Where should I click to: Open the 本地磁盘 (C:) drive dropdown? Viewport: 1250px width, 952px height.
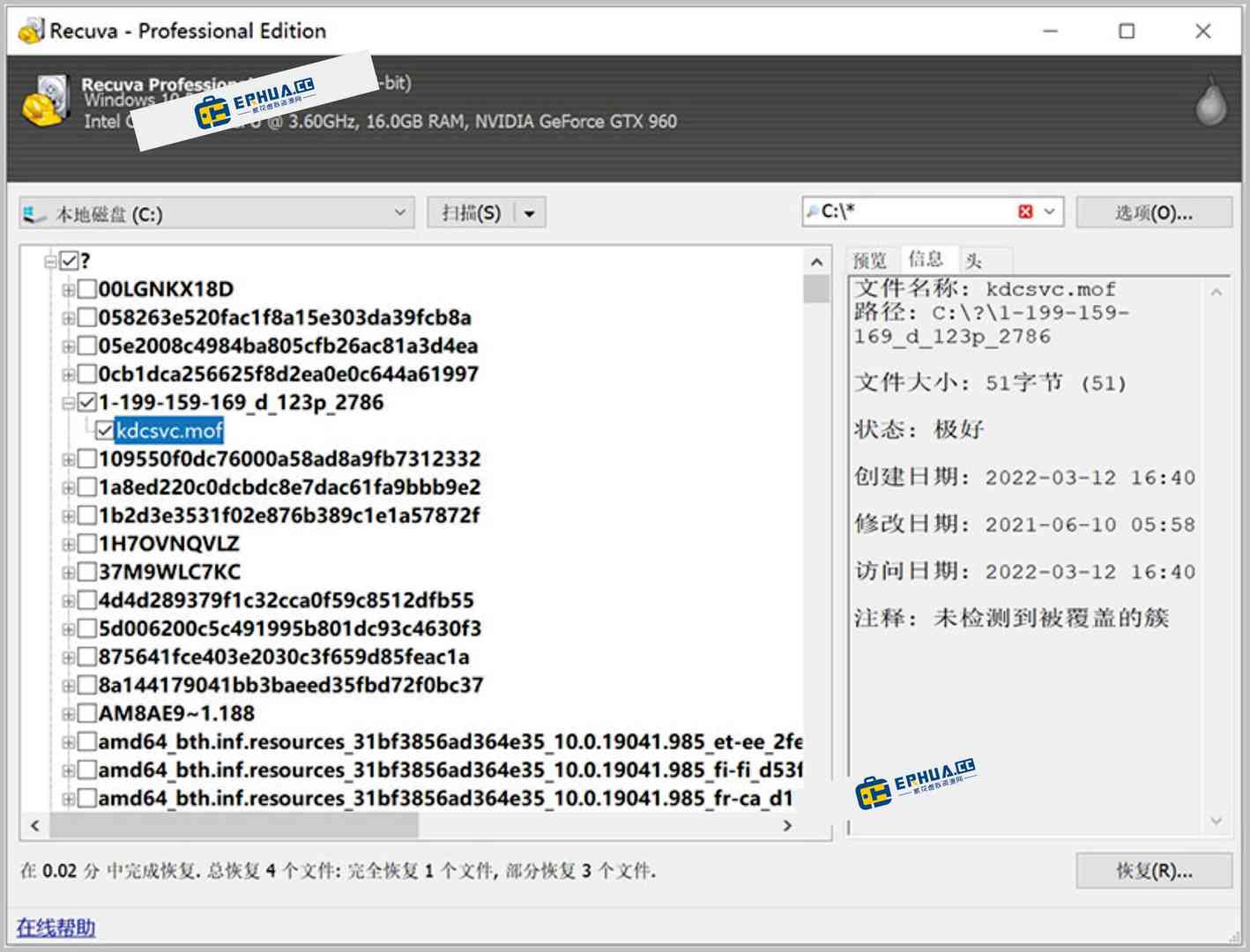(401, 212)
